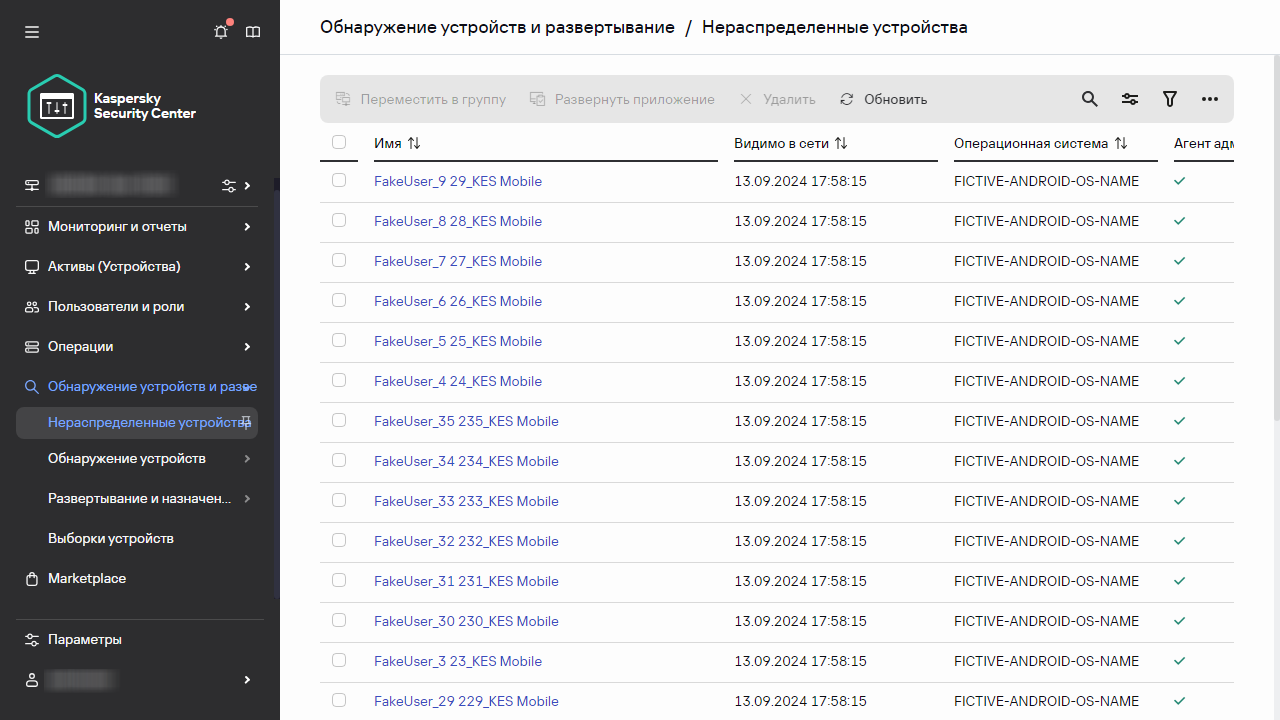Expand Активы (Устройства) chevron
The image size is (1280, 720).
[x=247, y=267]
